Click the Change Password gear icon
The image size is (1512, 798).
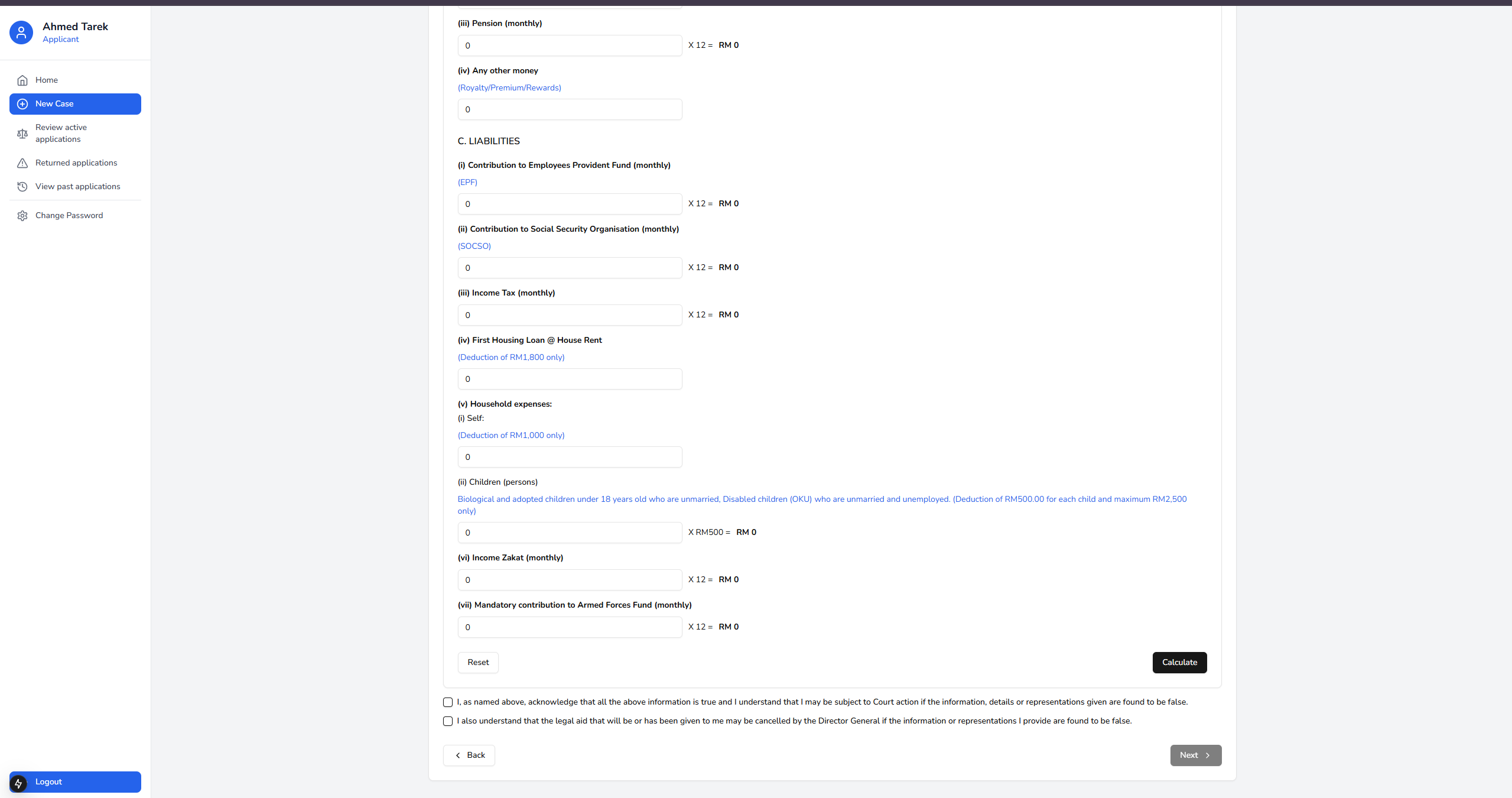point(22,216)
